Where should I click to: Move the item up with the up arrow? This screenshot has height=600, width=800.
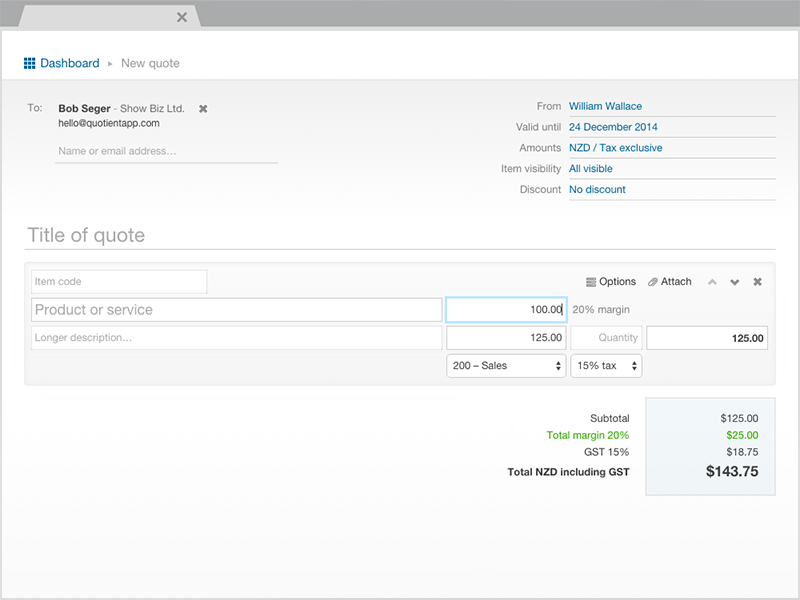click(x=712, y=282)
